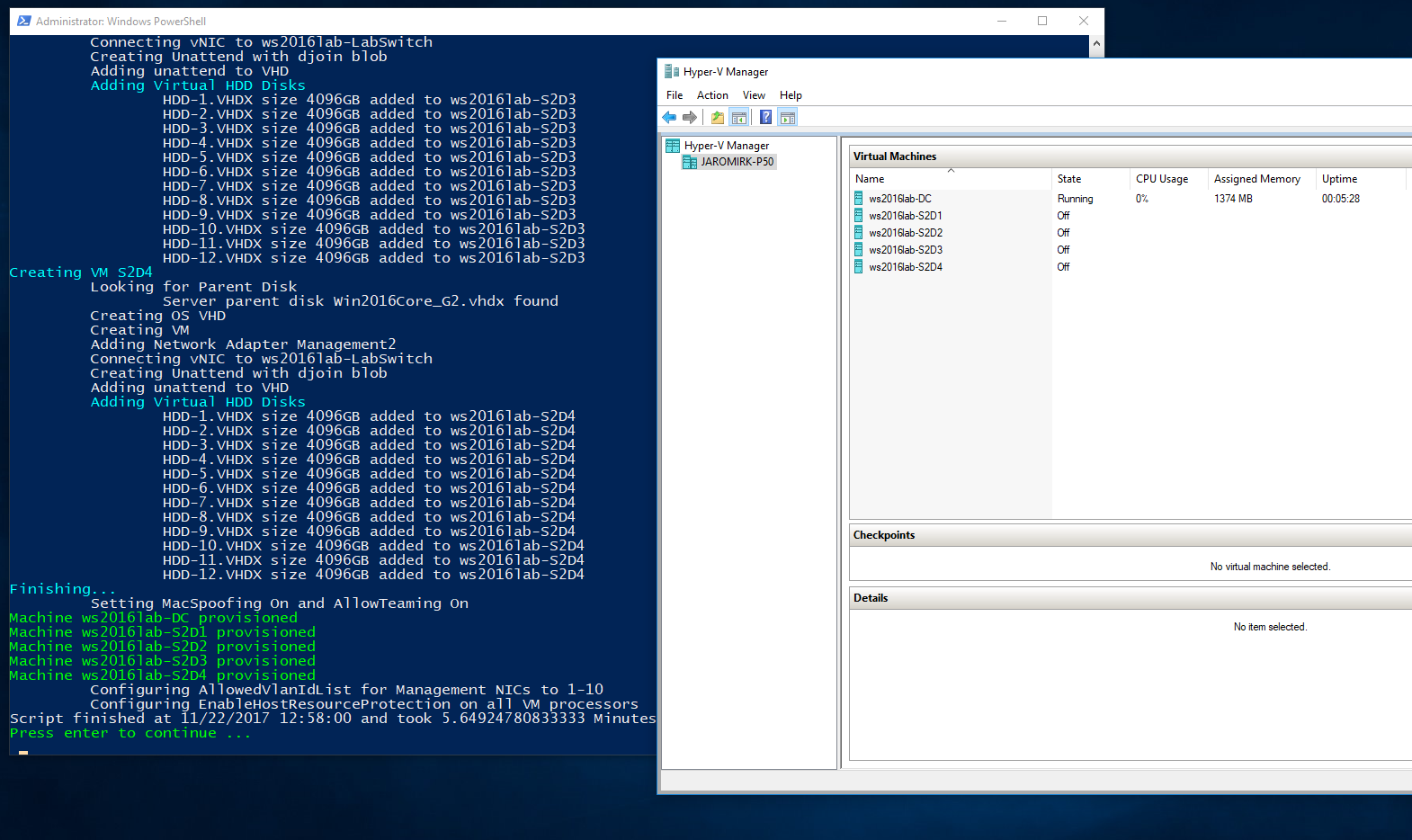Click 'Configuring EnableHostResourceProtection on all VM processors' line

[x=364, y=704]
